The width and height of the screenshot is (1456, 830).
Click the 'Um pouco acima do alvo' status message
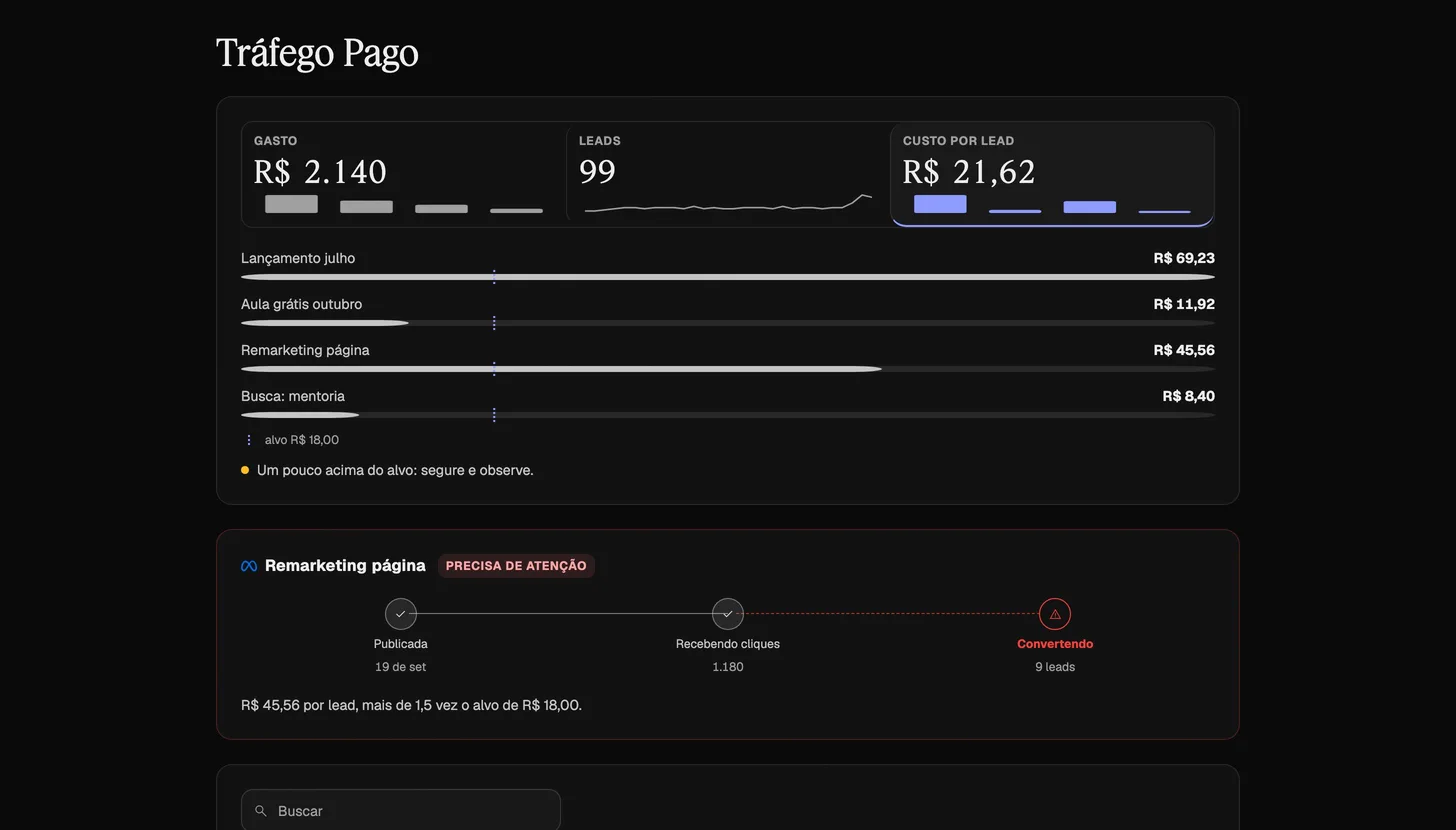click(x=395, y=470)
